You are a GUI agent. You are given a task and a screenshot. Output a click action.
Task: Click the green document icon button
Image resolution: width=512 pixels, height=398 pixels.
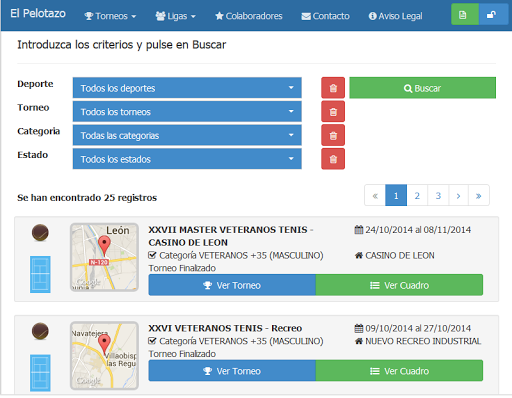(x=465, y=15)
